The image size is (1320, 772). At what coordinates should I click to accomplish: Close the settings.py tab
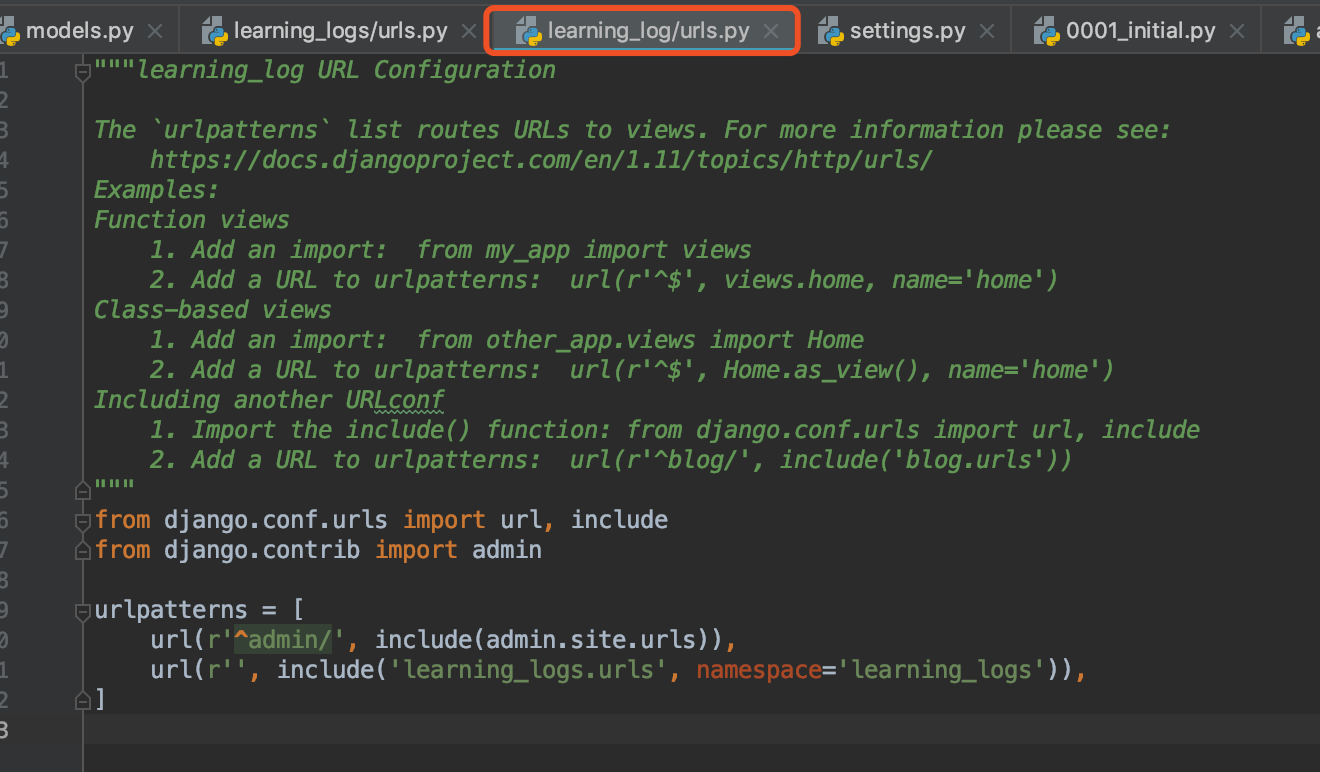(x=987, y=30)
